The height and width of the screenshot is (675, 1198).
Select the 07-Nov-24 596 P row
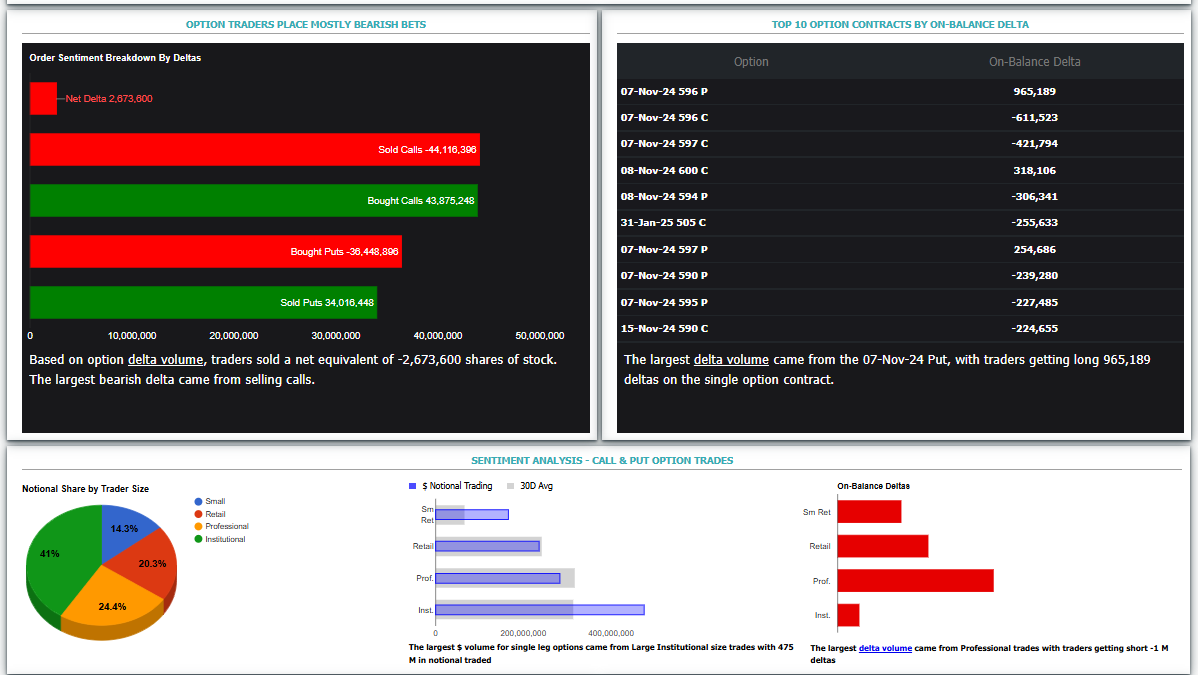tap(900, 92)
